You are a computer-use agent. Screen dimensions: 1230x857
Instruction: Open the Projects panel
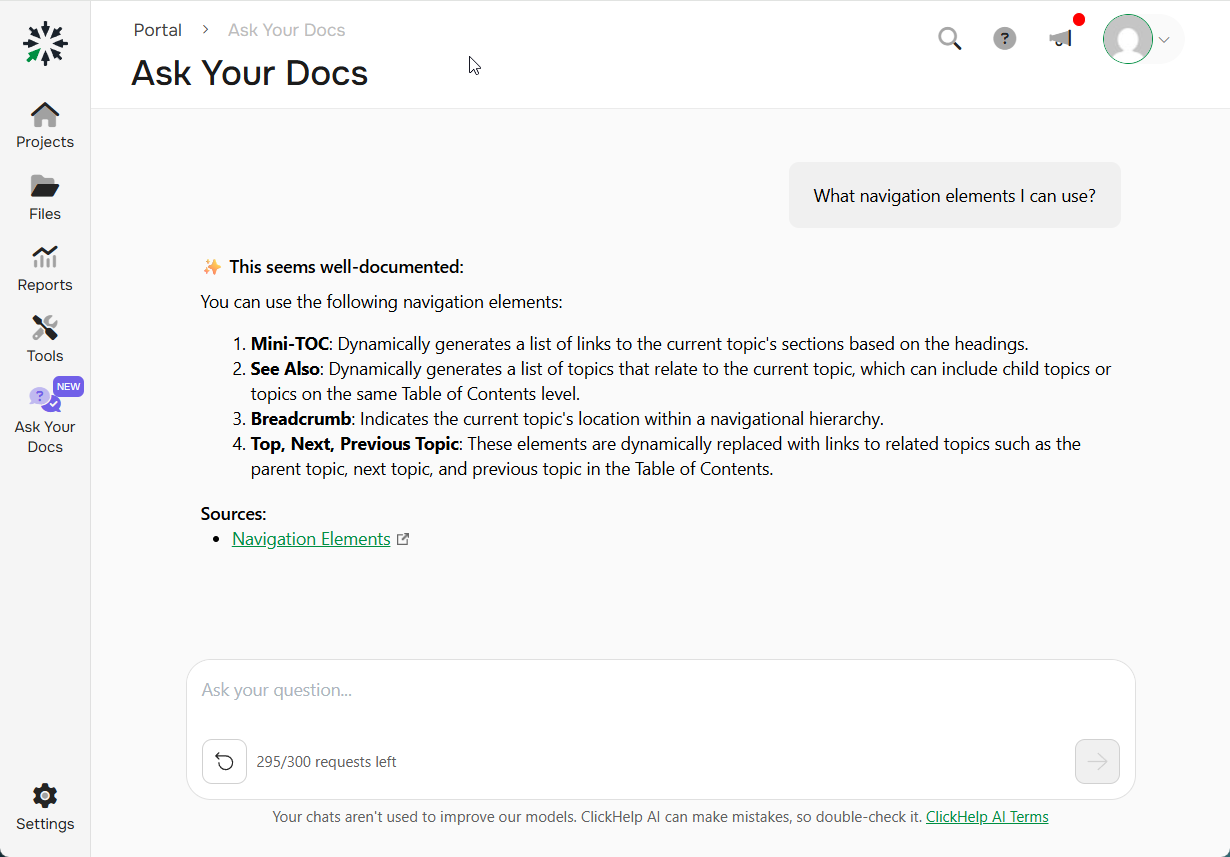tap(44, 123)
